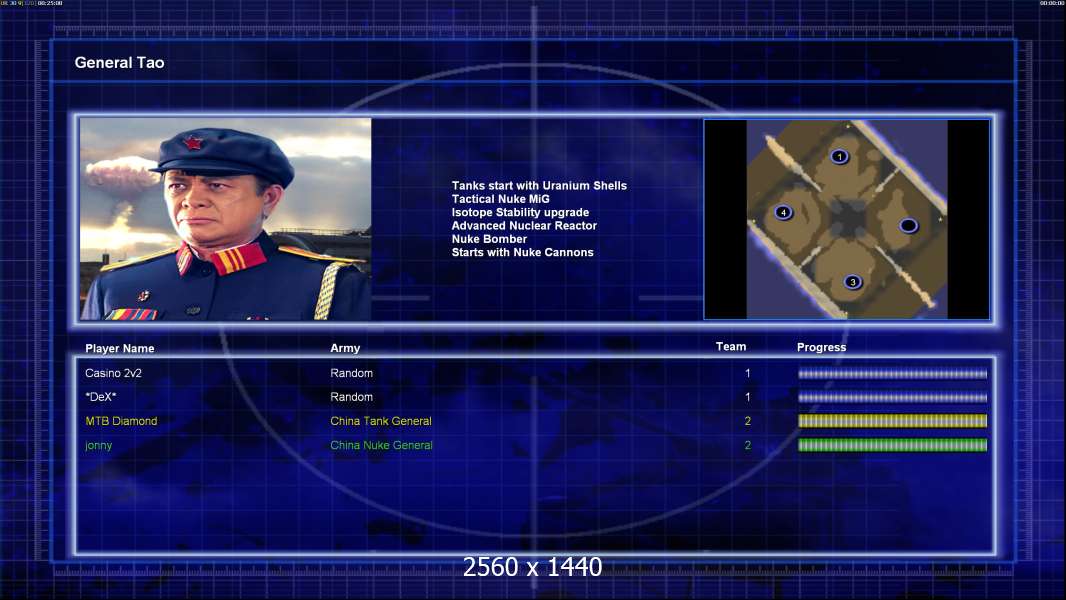The image size is (1066, 600).
Task: Click the 'Advanced Nuclear Reactor' line
Action: 524,226
